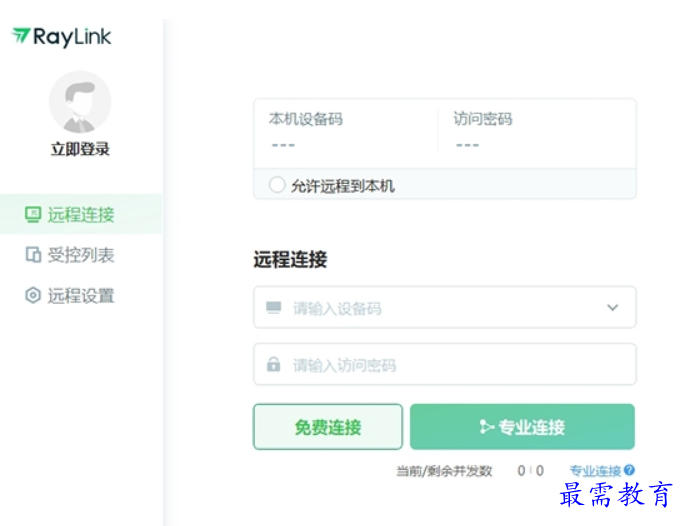This screenshot has height=526, width=681.
Task: Click the 当前/剩余并发数 label
Action: [444, 471]
